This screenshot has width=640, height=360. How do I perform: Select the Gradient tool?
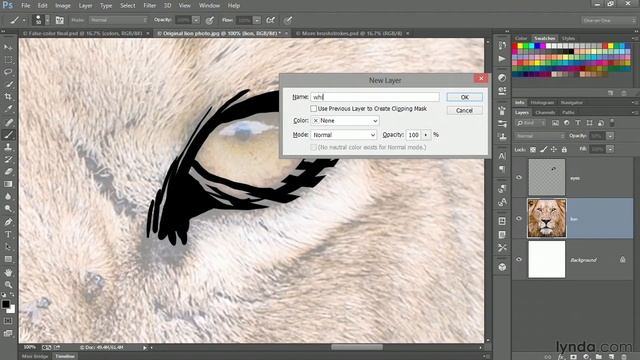(x=8, y=184)
